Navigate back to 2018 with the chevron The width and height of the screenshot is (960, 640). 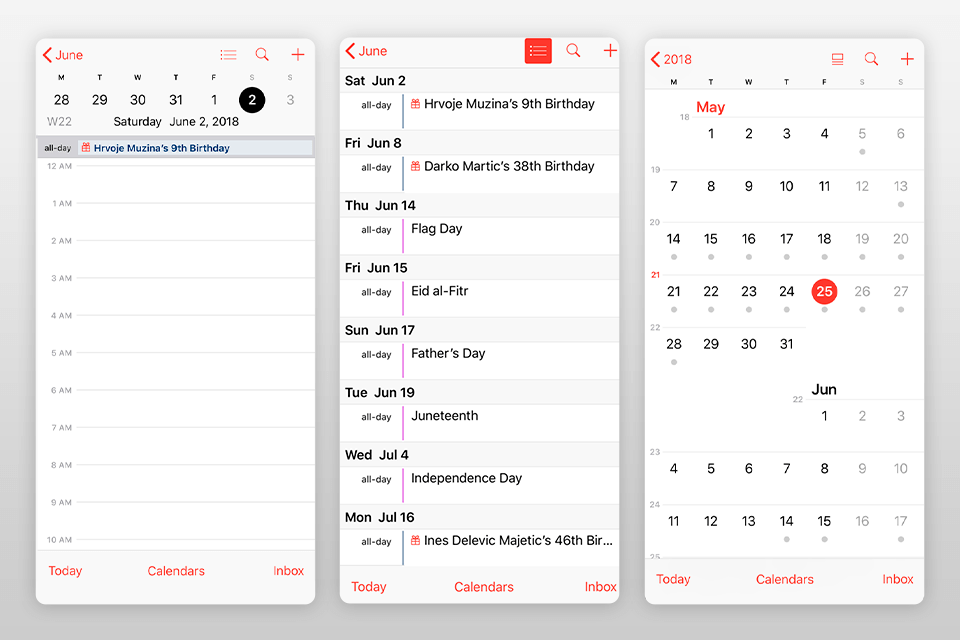tap(672, 59)
